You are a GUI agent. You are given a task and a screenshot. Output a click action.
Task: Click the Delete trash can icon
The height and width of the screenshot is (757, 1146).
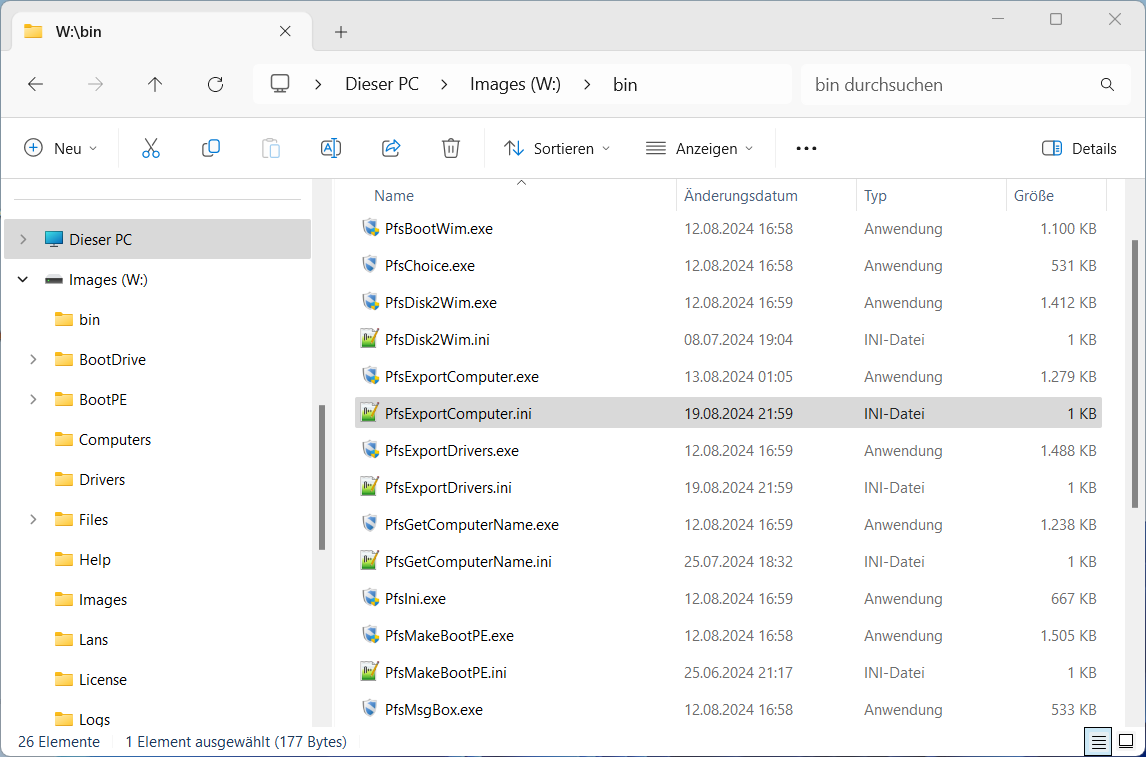(451, 148)
